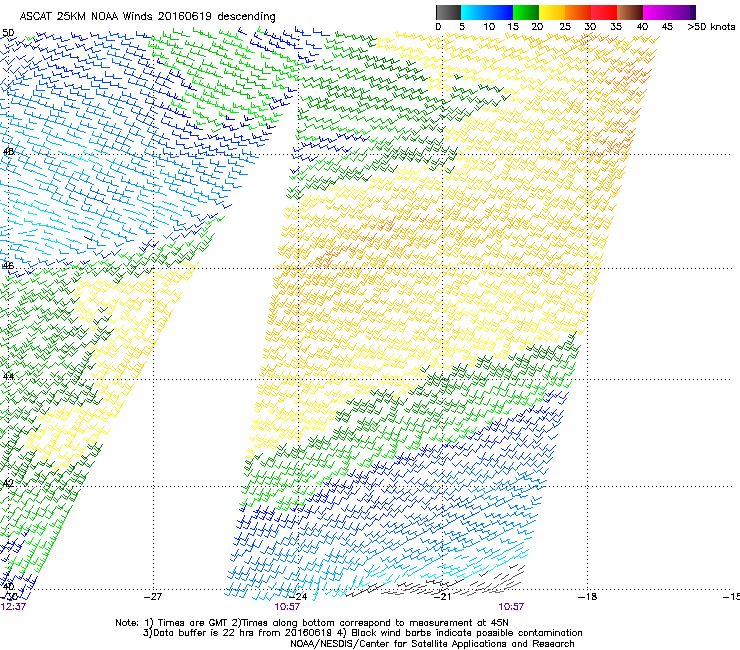
Task: Click the '10:57' time right of -21
Action: [511, 607]
